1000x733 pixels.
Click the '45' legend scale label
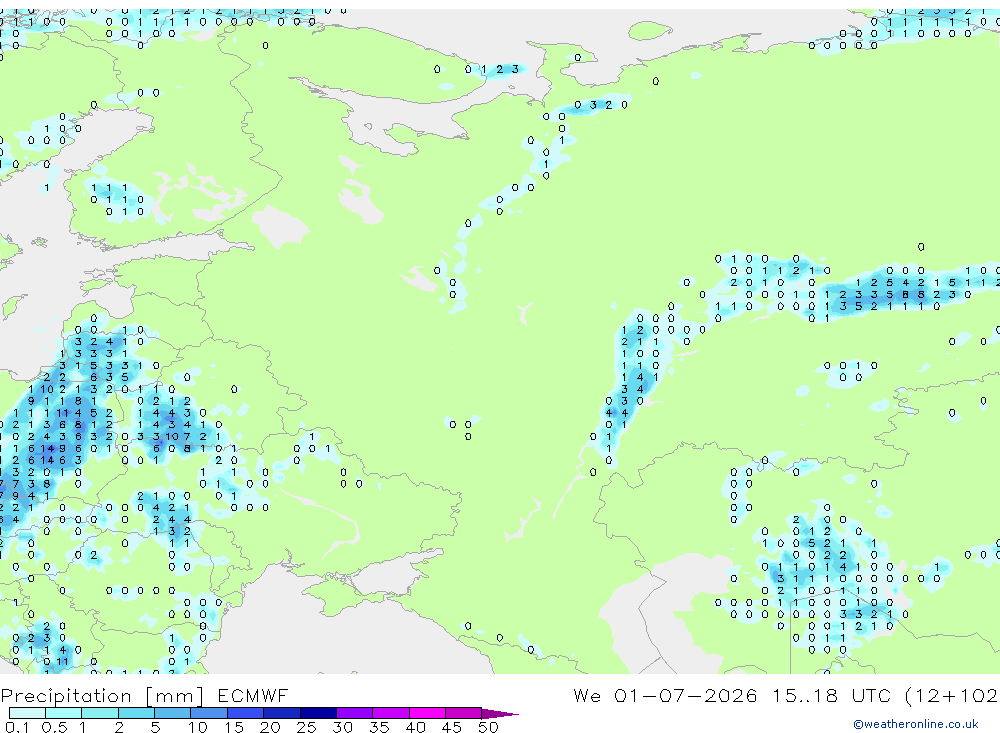coord(452,727)
